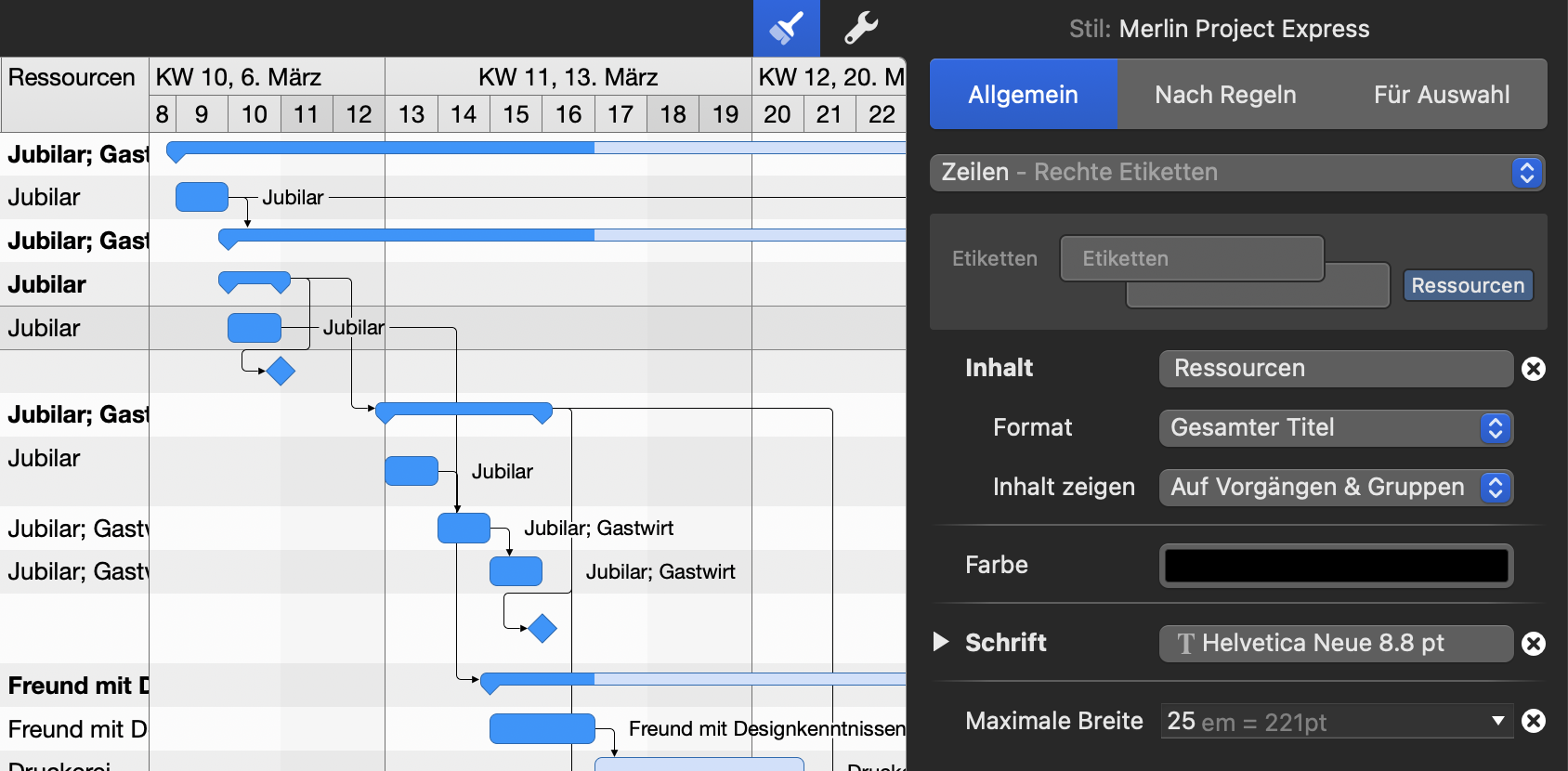Clear the Inhalt Ressourcen field
Image resolution: width=1568 pixels, height=771 pixels.
(x=1534, y=369)
